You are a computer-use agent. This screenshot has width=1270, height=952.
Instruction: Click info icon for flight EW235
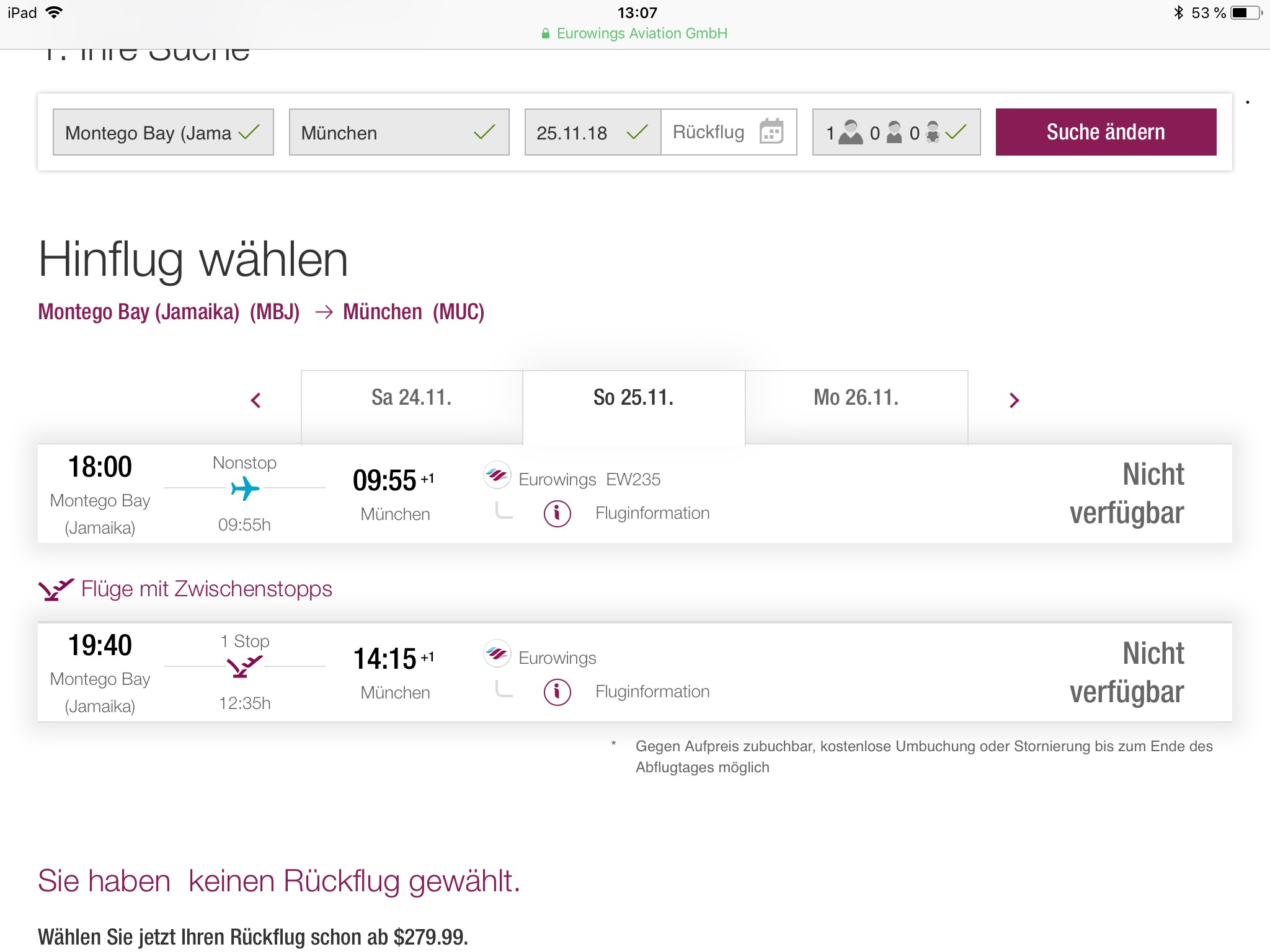point(557,513)
